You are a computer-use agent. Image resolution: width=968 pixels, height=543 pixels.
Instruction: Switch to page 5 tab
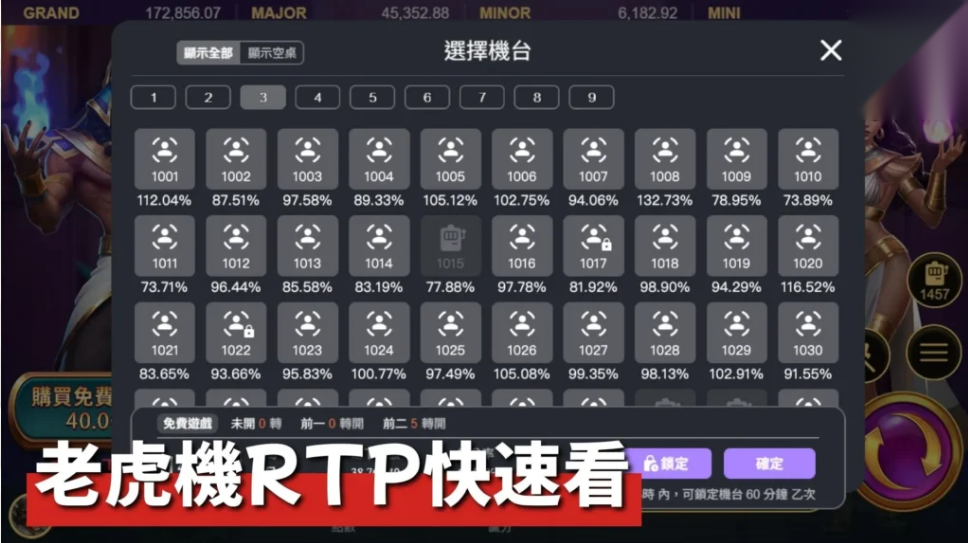click(x=372, y=98)
